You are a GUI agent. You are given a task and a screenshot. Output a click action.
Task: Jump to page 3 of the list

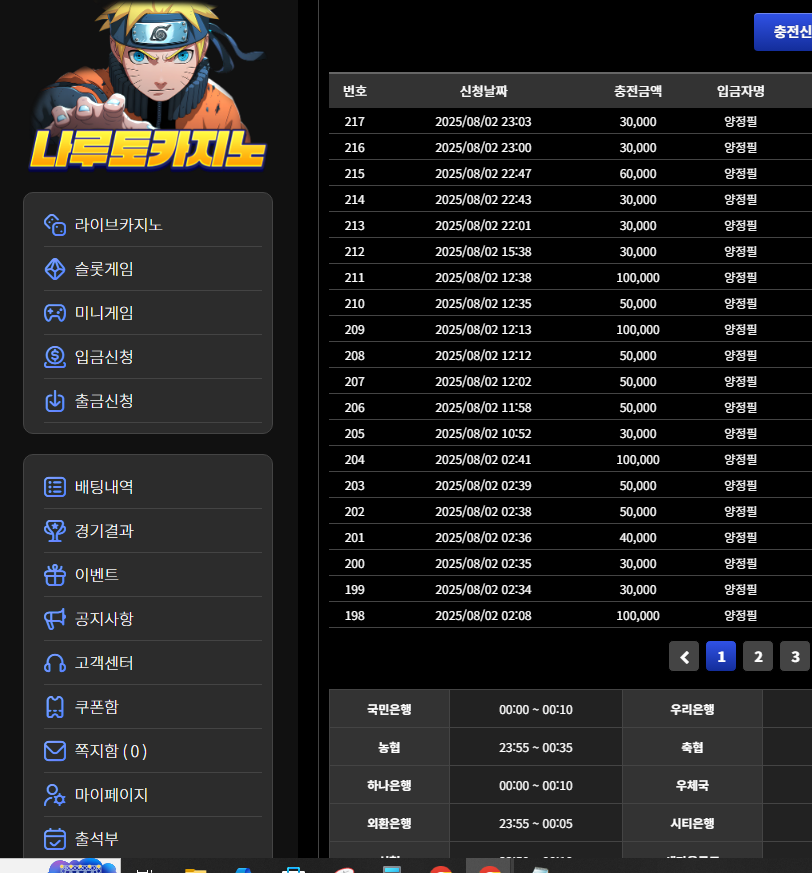pos(795,657)
